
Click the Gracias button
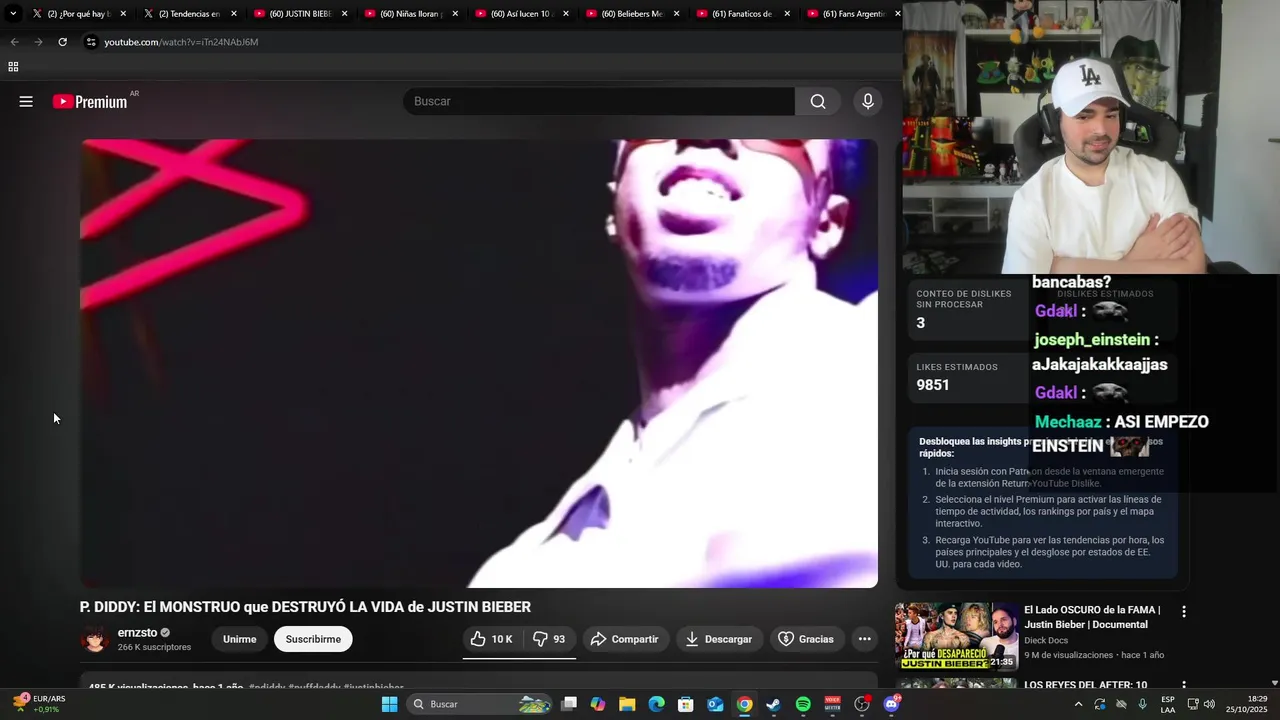tap(806, 639)
